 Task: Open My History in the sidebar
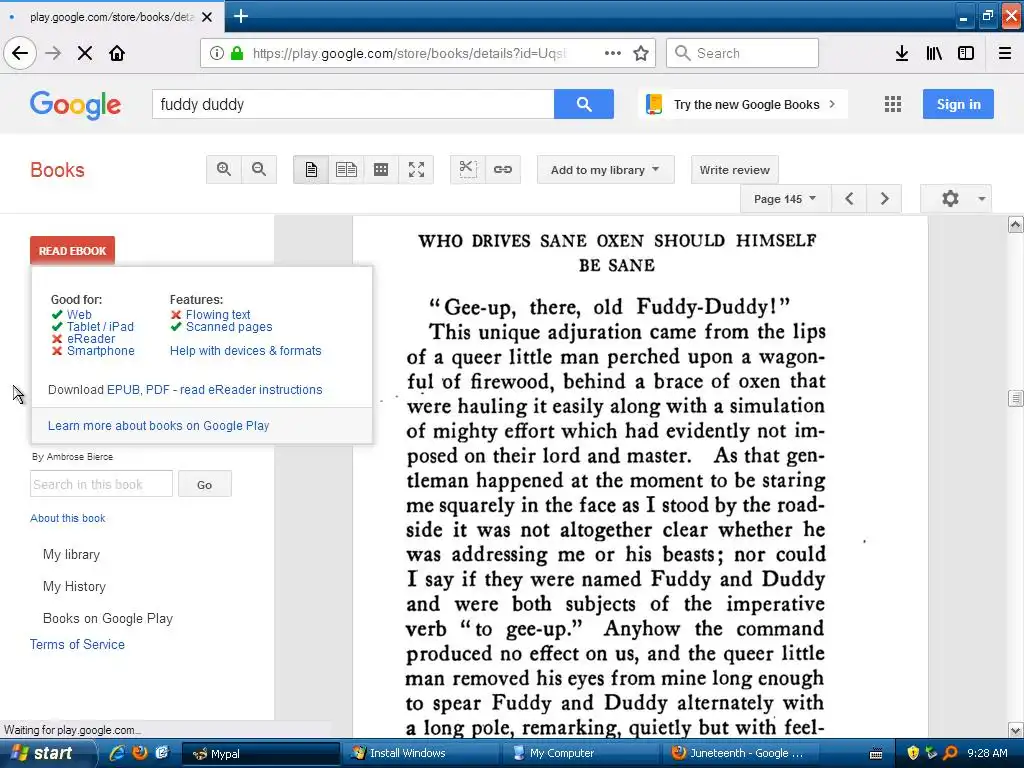pyautogui.click(x=74, y=586)
